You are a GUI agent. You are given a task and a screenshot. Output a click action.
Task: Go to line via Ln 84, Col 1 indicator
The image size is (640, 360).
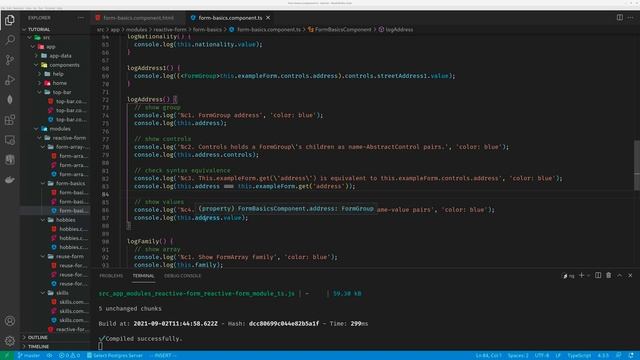(488, 356)
